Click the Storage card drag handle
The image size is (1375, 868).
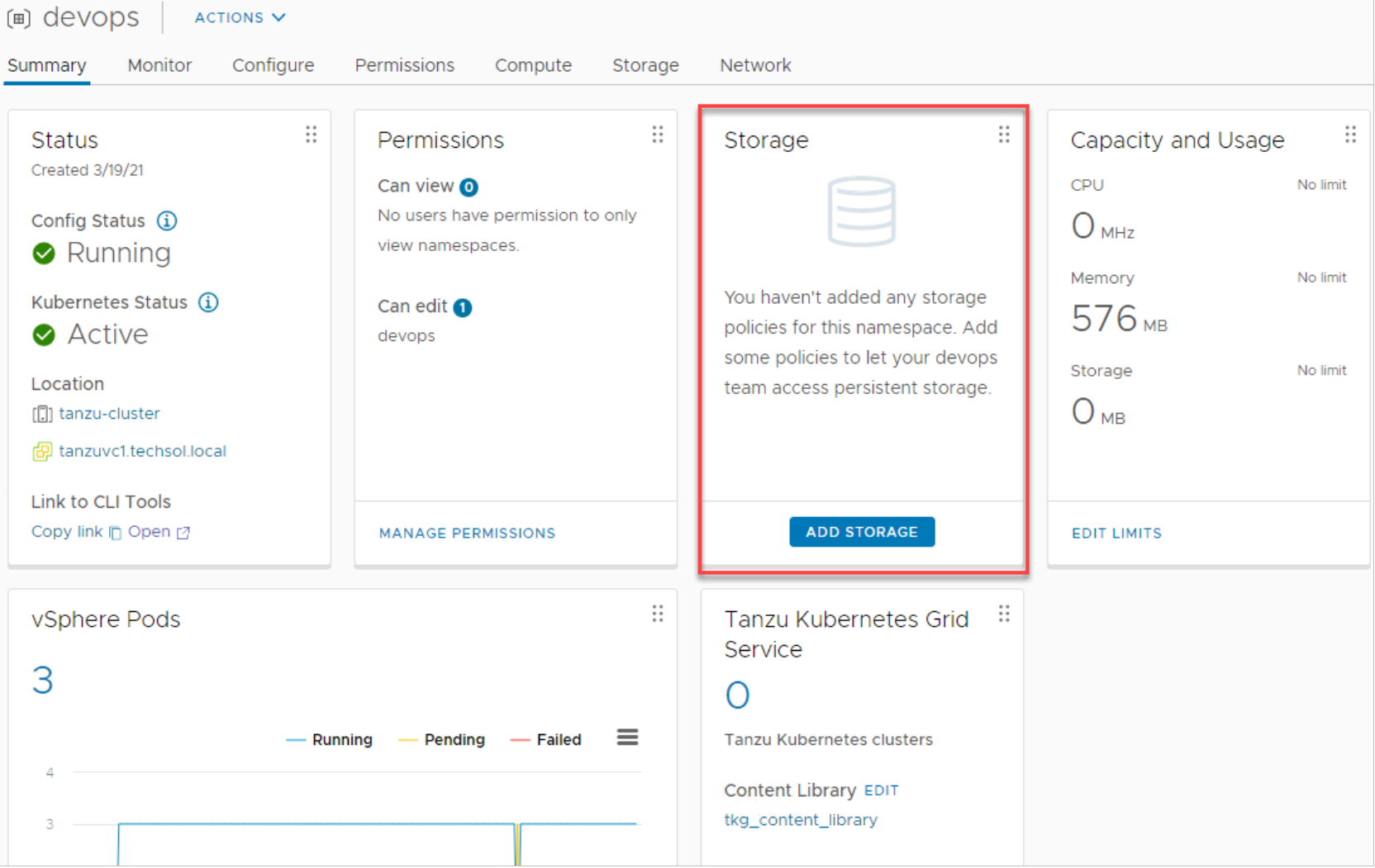click(1004, 135)
